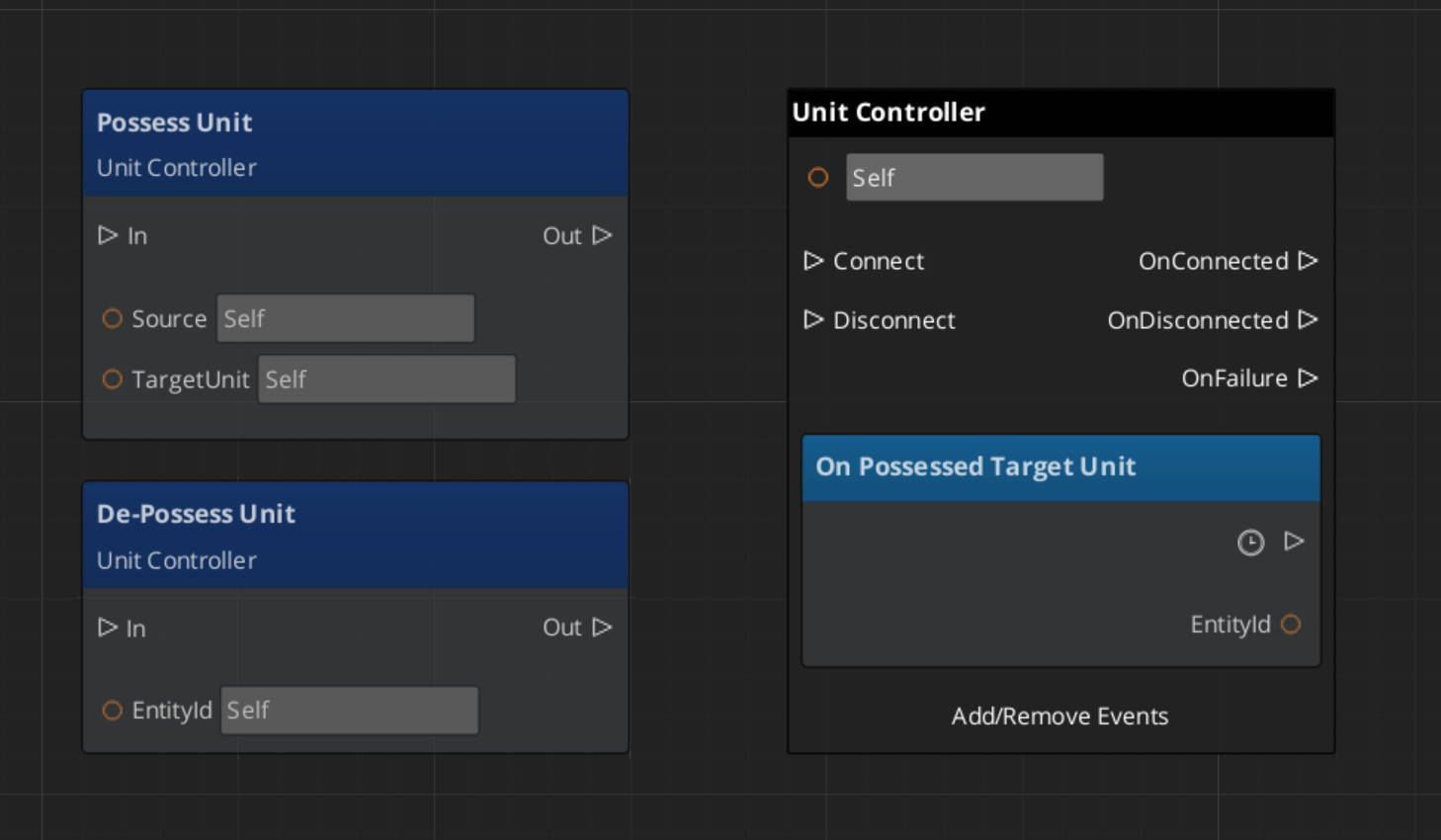
Task: Click the EntityId output pin on Unit Controller
Action: [1291, 625]
